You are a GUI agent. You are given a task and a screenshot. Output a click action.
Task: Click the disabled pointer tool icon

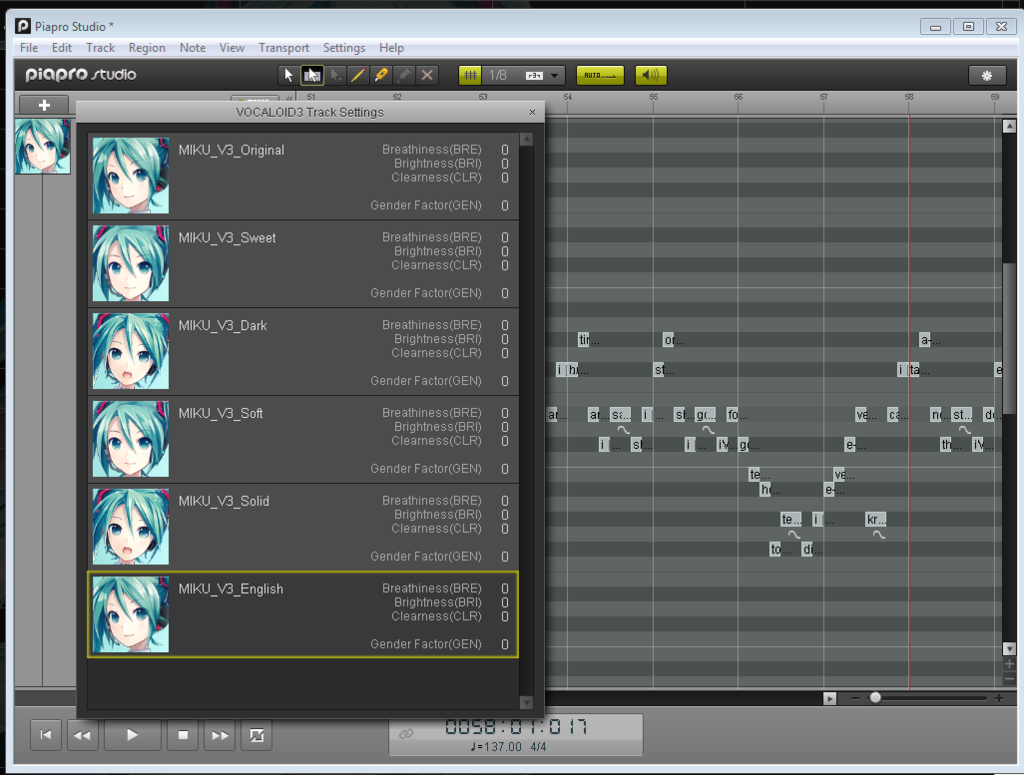click(336, 75)
